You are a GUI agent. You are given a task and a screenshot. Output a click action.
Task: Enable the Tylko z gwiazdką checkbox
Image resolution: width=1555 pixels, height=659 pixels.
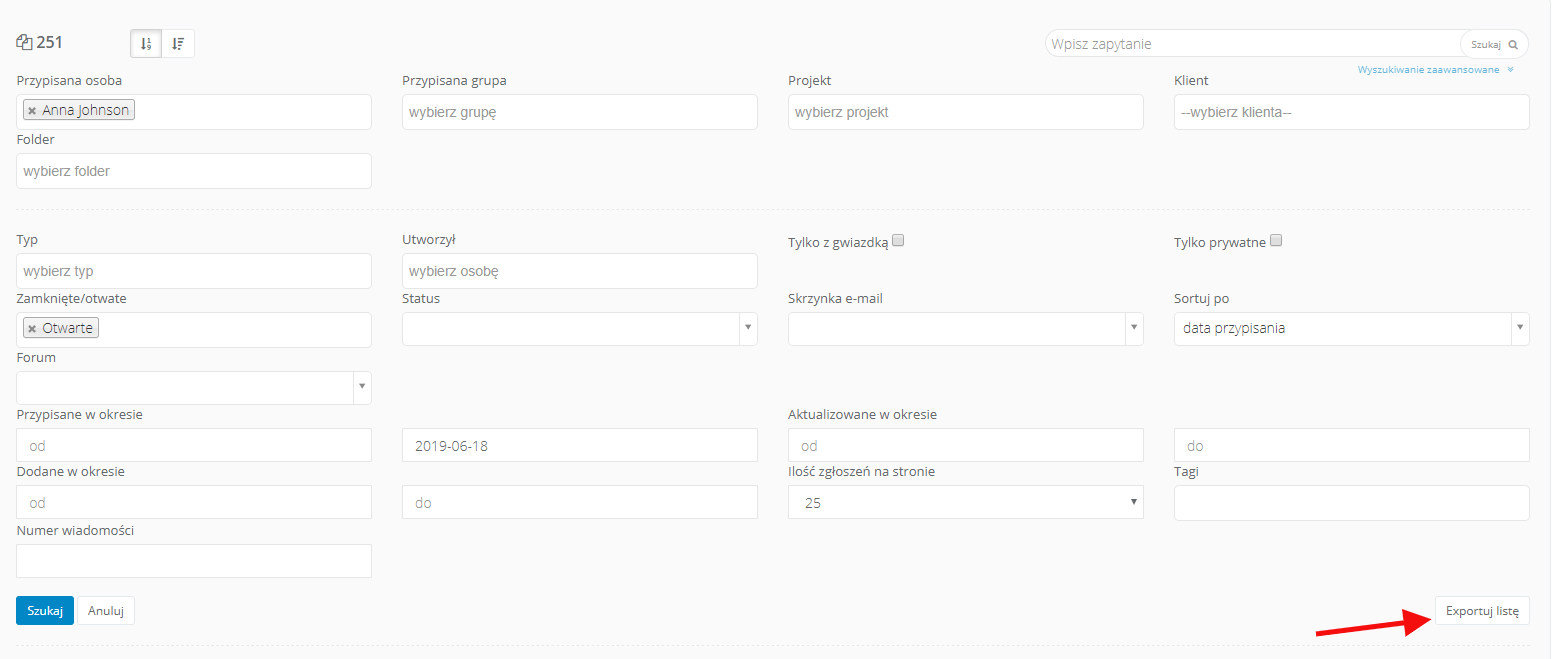click(898, 241)
